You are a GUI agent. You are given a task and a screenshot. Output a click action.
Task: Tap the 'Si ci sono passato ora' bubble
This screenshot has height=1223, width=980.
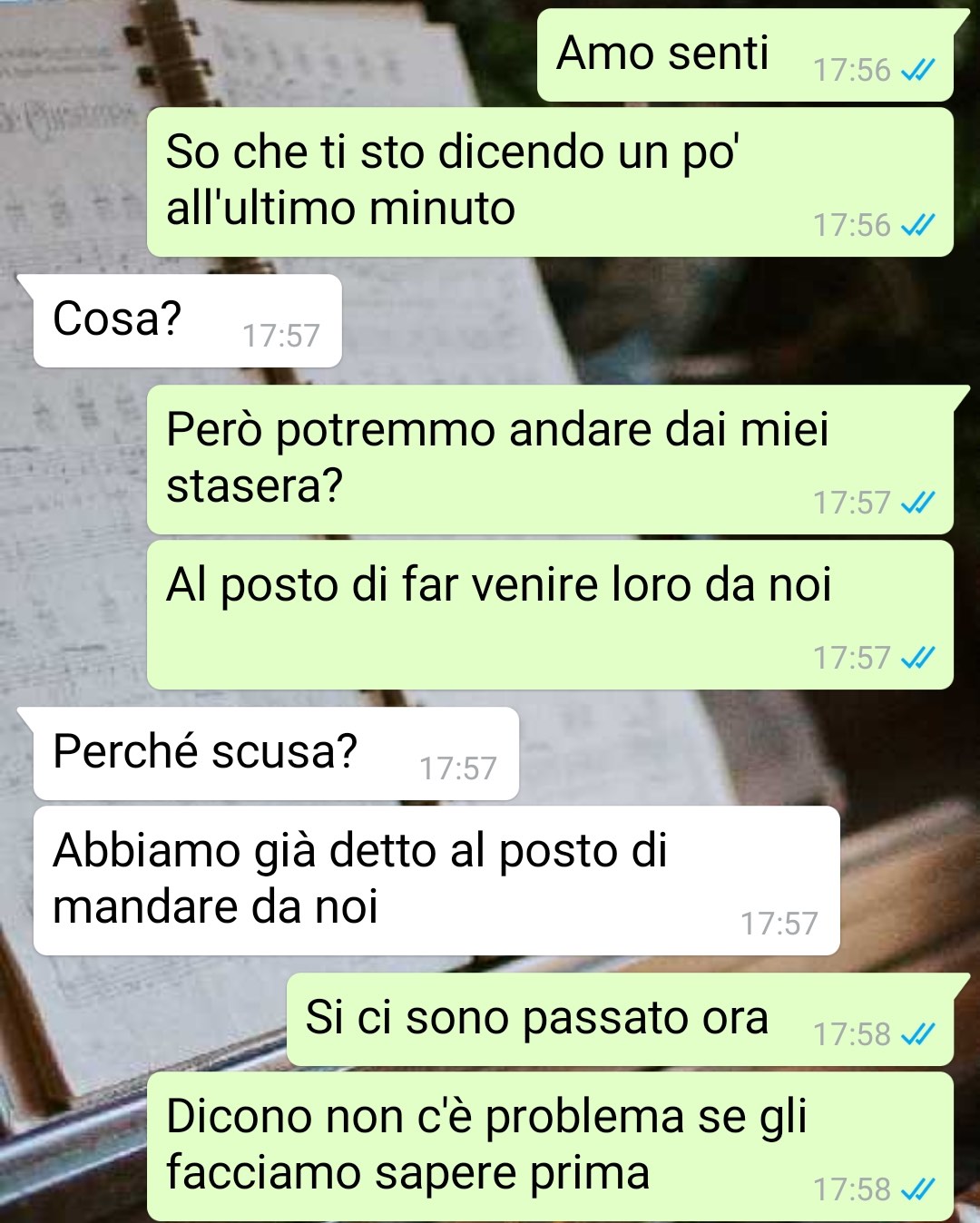click(620, 1020)
